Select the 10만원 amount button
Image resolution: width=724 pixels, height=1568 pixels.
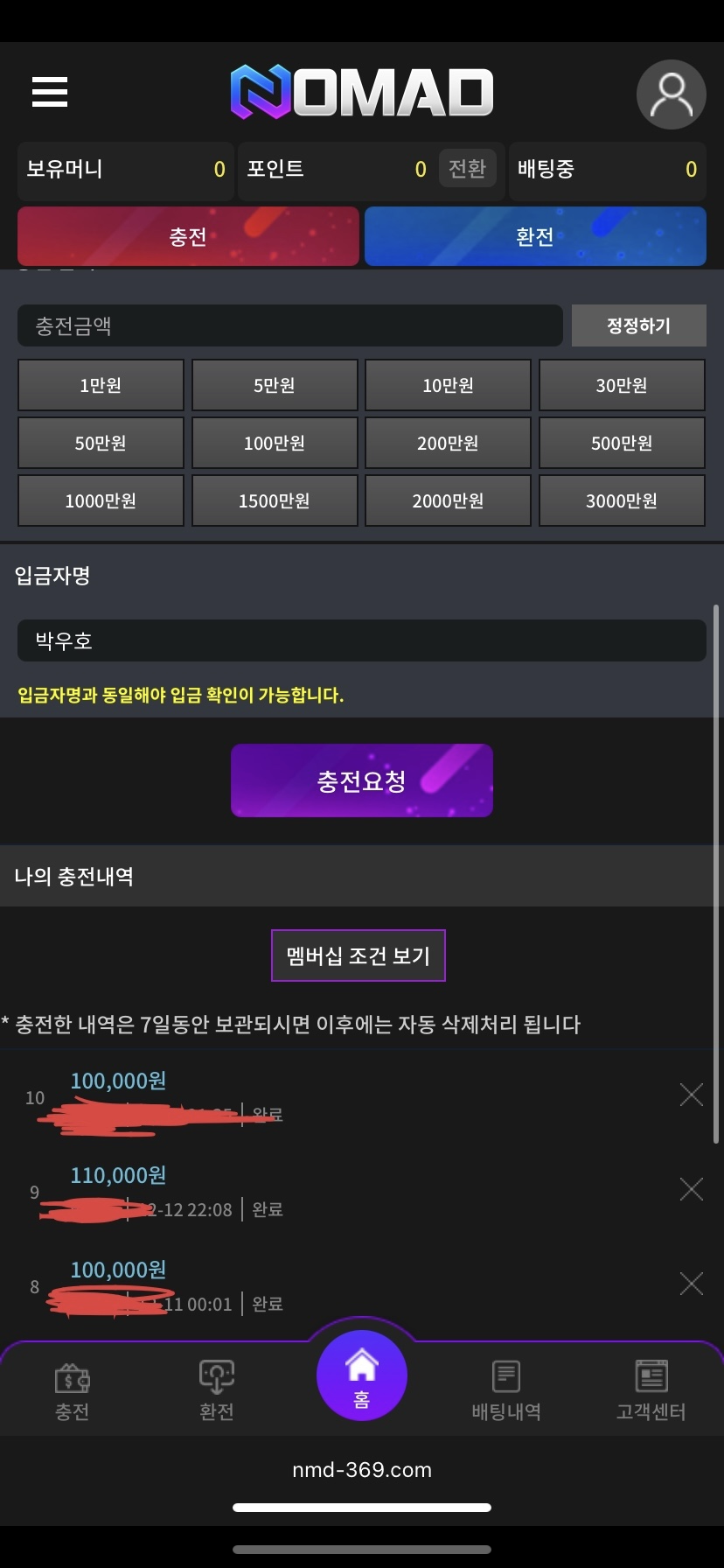[x=448, y=385]
